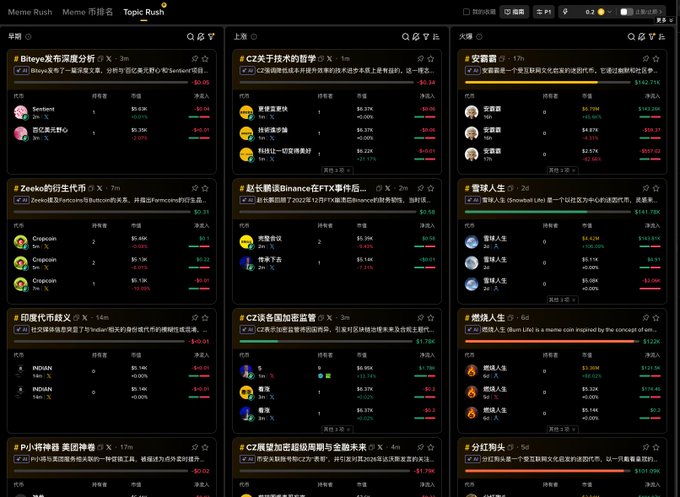Open sort options in the 火爆 column
The width and height of the screenshot is (680, 497).
(x=662, y=37)
